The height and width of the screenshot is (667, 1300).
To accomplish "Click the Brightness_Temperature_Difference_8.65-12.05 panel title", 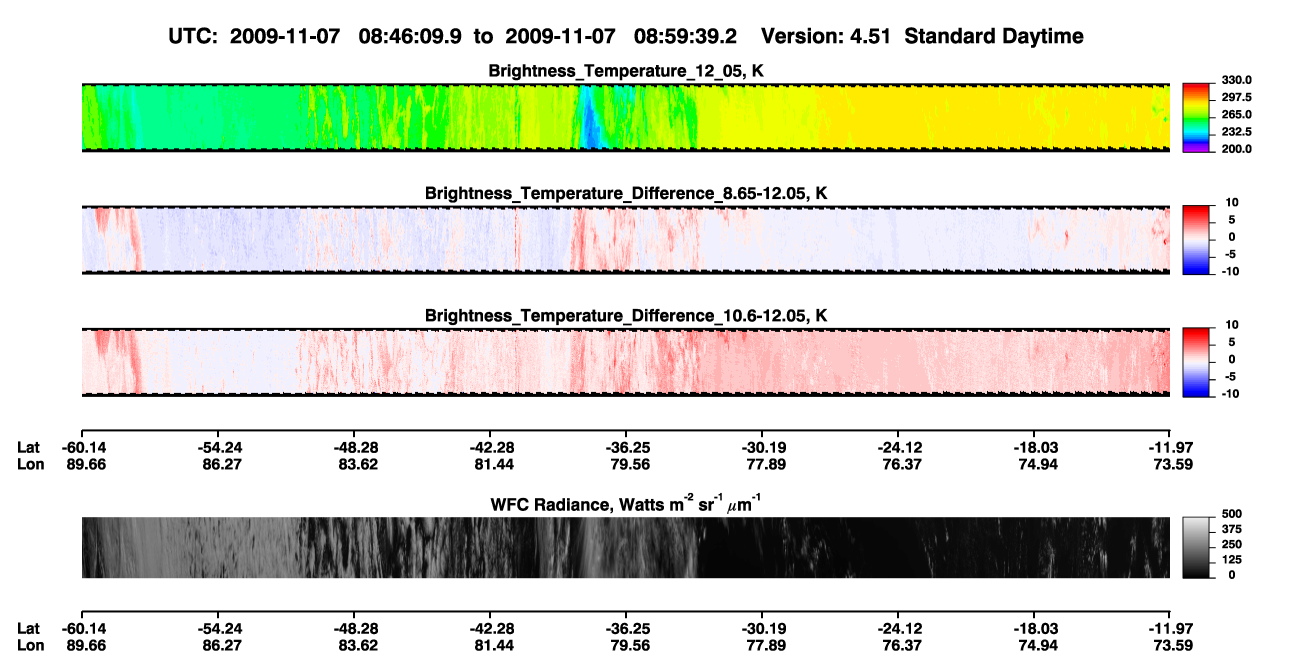I will click(x=626, y=193).
